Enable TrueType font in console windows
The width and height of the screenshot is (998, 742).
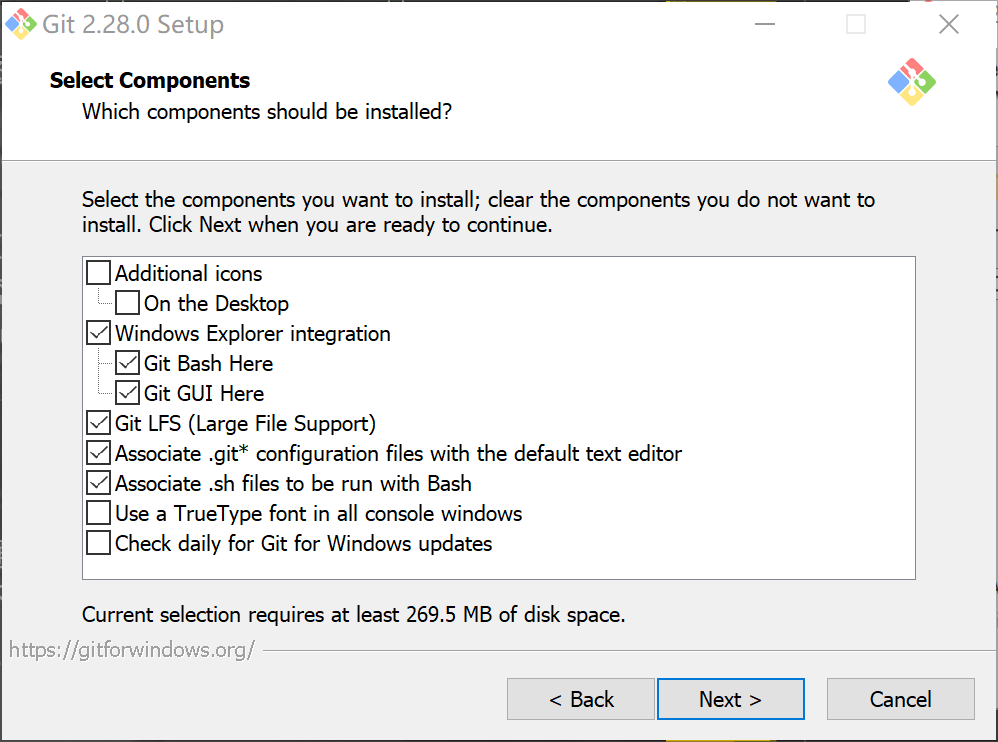pos(97,512)
